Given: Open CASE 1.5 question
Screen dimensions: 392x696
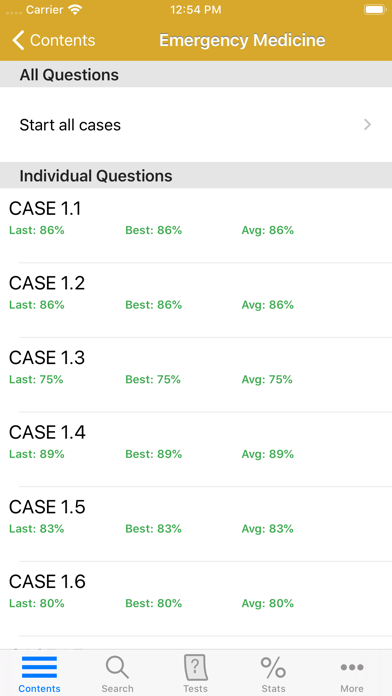Looking at the screenshot, I should tap(196, 523).
